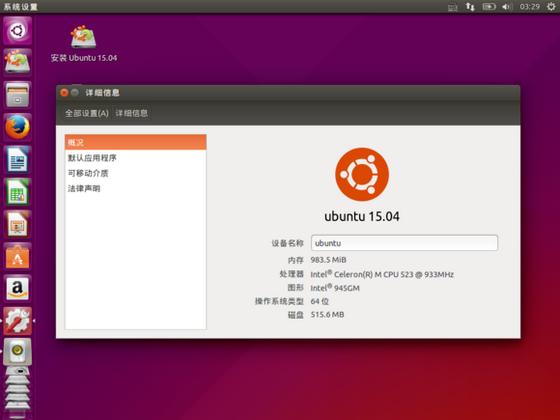Image resolution: width=560 pixels, height=420 pixels.
Task: Click the ubuntu 15.04 version text
Action: [362, 216]
